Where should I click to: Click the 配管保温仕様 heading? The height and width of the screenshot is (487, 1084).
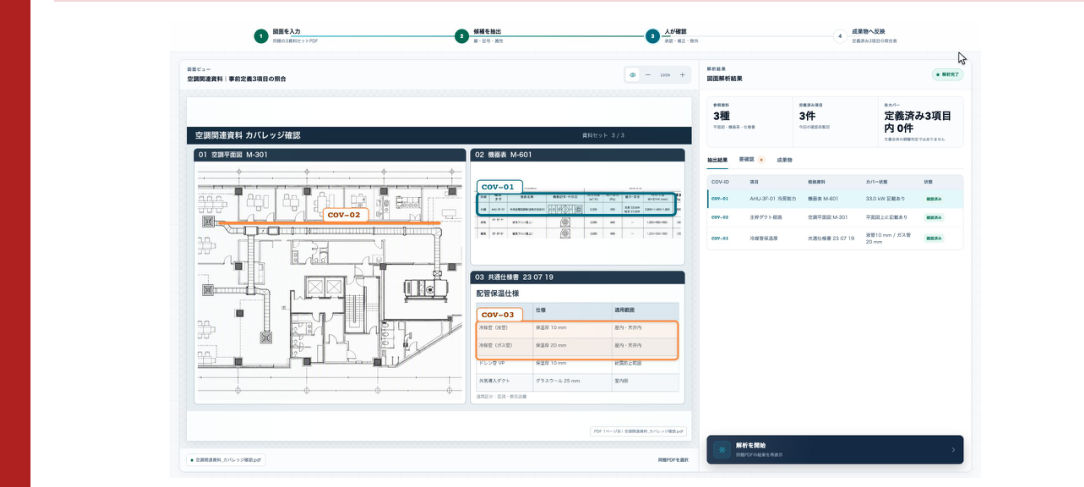498,293
